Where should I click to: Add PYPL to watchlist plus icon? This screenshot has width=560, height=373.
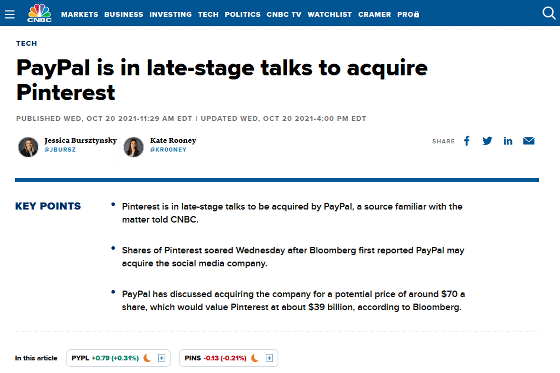161,358
